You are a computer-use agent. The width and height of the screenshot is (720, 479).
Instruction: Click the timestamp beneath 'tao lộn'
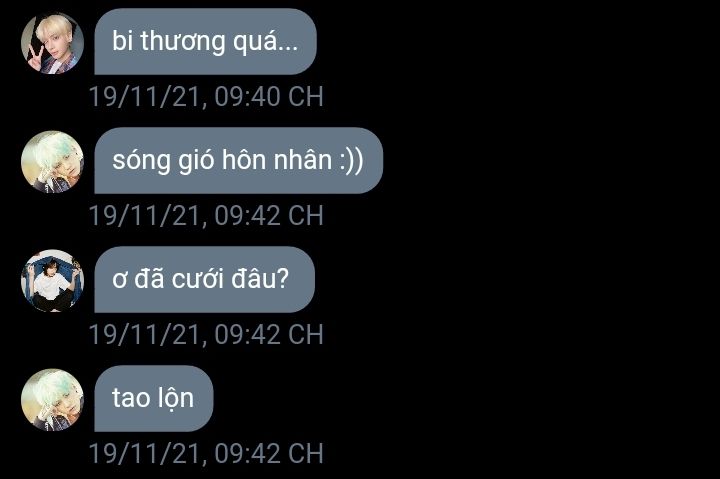coord(206,453)
